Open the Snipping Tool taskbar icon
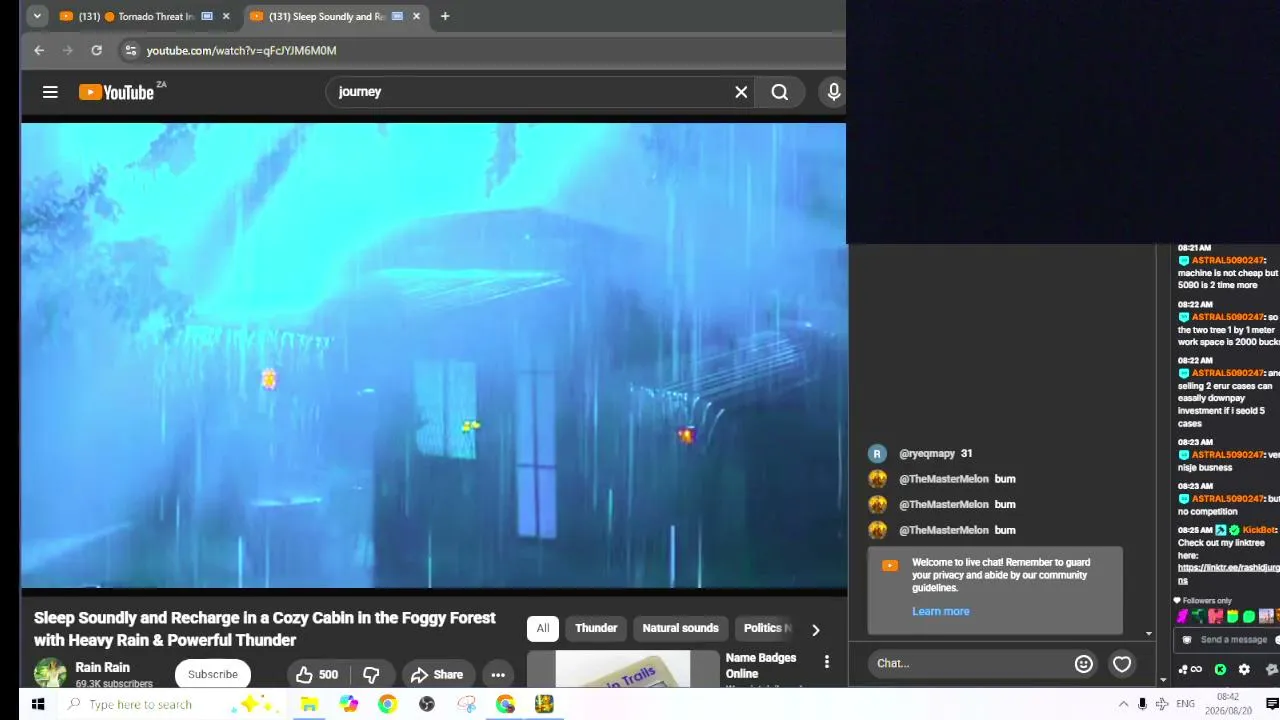 (x=466, y=704)
